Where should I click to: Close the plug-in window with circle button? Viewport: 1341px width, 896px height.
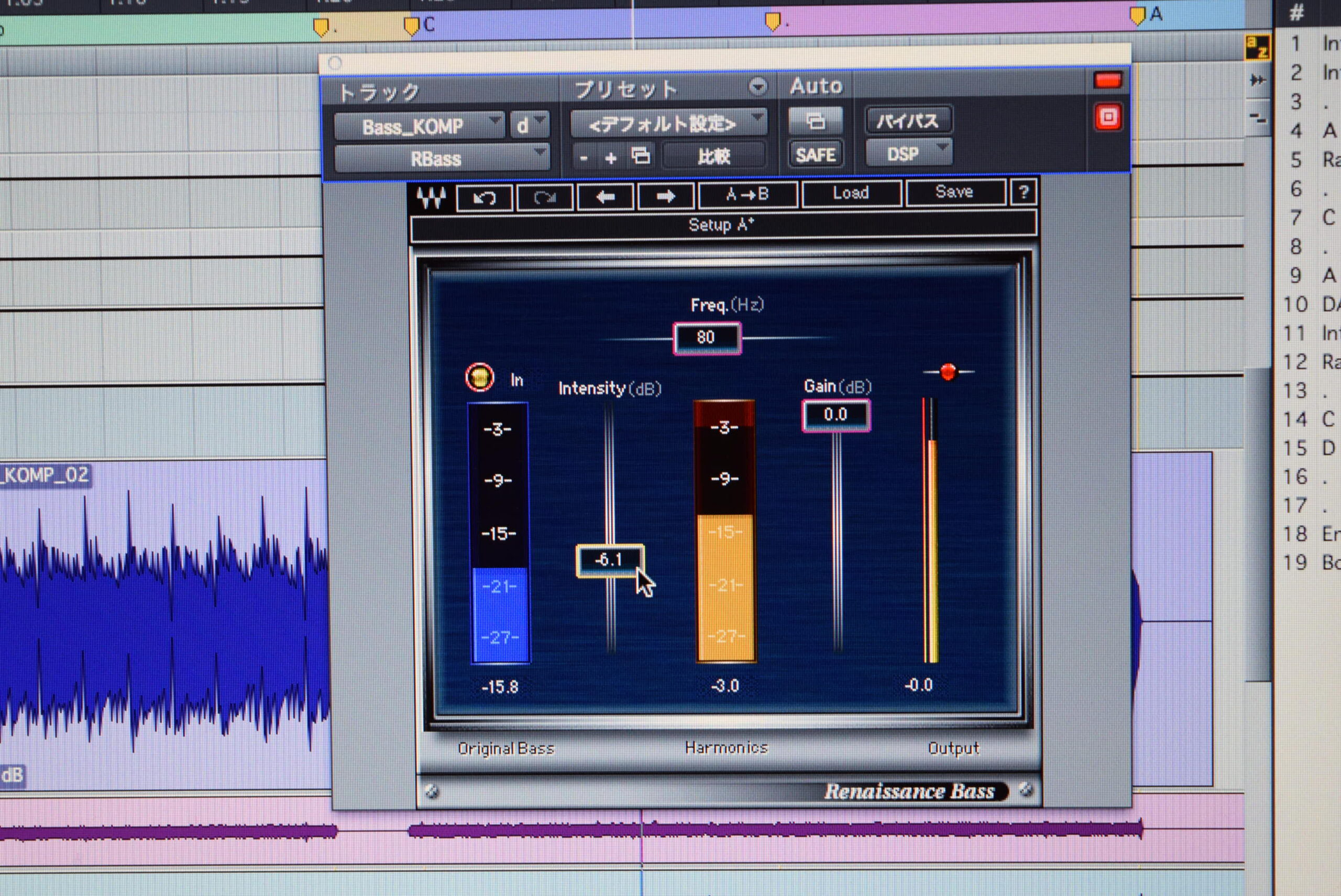click(x=335, y=63)
